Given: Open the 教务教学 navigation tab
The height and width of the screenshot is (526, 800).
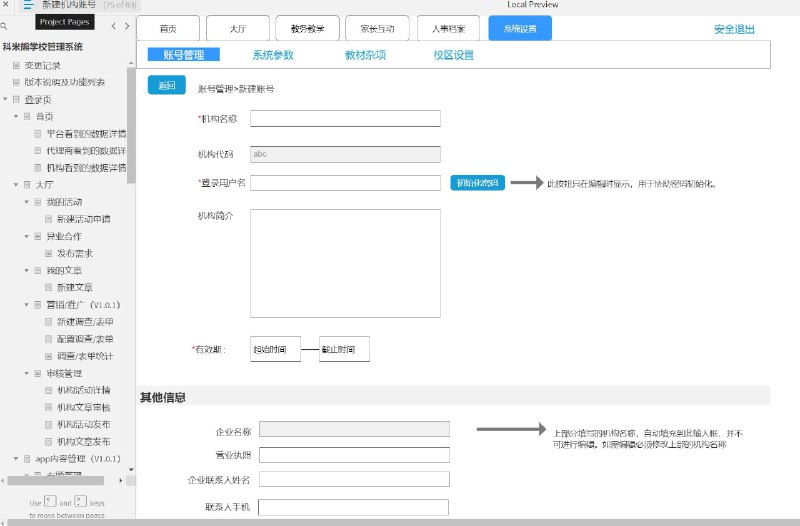Looking at the screenshot, I should [307, 29].
